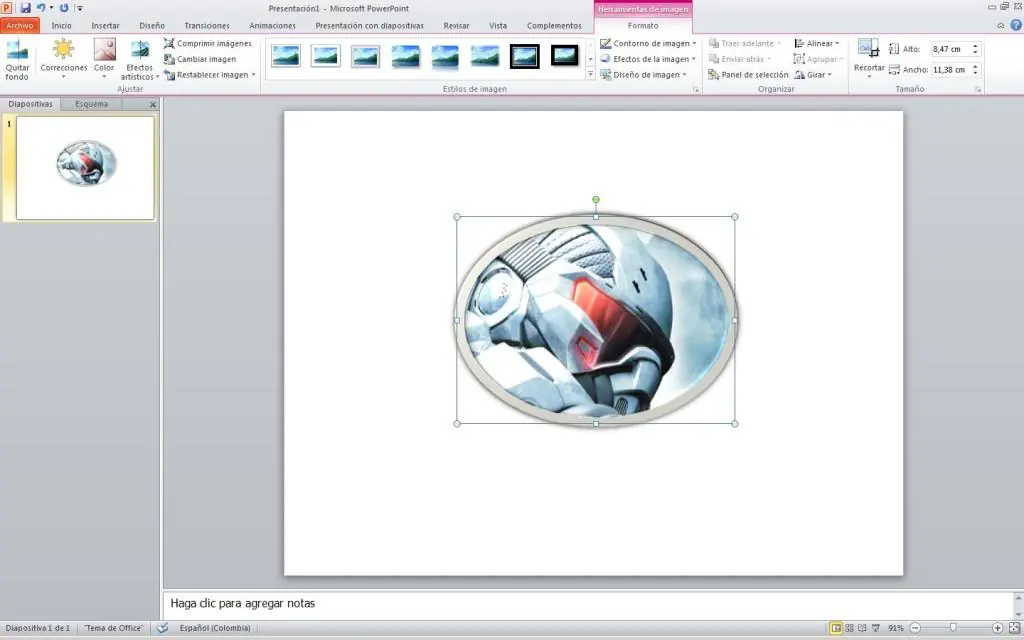Image resolution: width=1024 pixels, height=640 pixels.
Task: Fit slide to current window
Action: pyautogui.click(x=1014, y=628)
